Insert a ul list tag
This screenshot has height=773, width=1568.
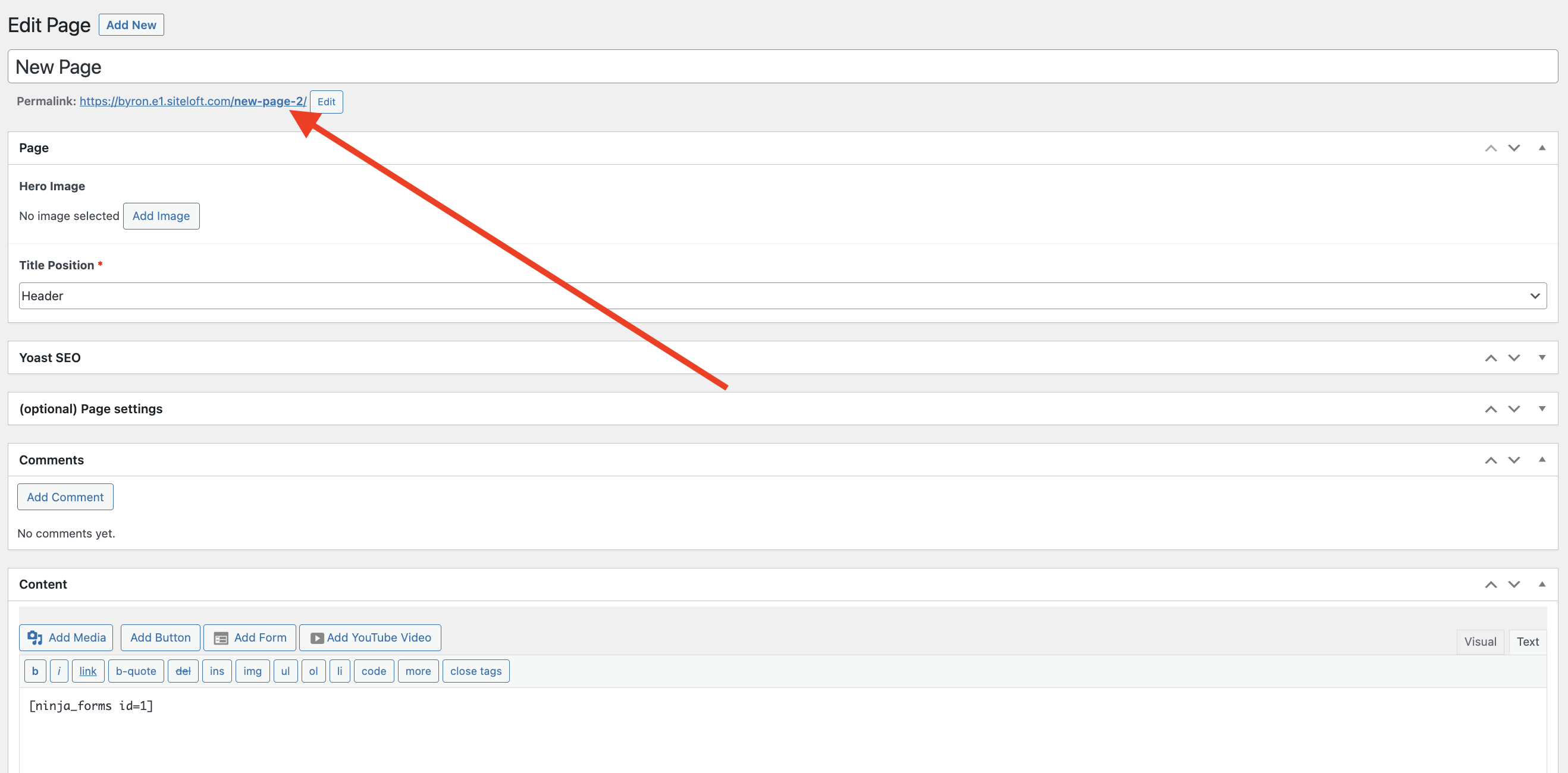point(286,671)
